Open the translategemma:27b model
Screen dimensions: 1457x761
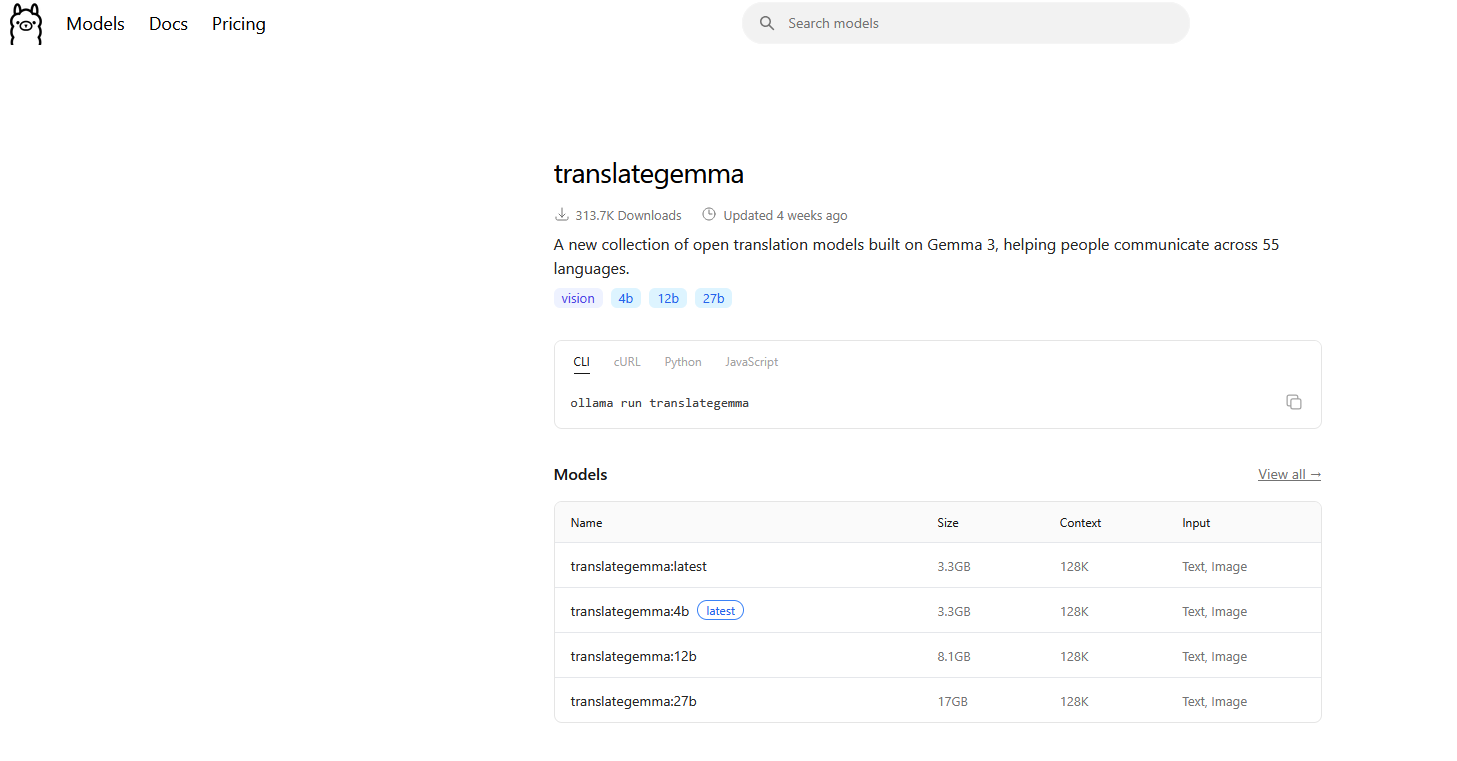pyautogui.click(x=634, y=701)
